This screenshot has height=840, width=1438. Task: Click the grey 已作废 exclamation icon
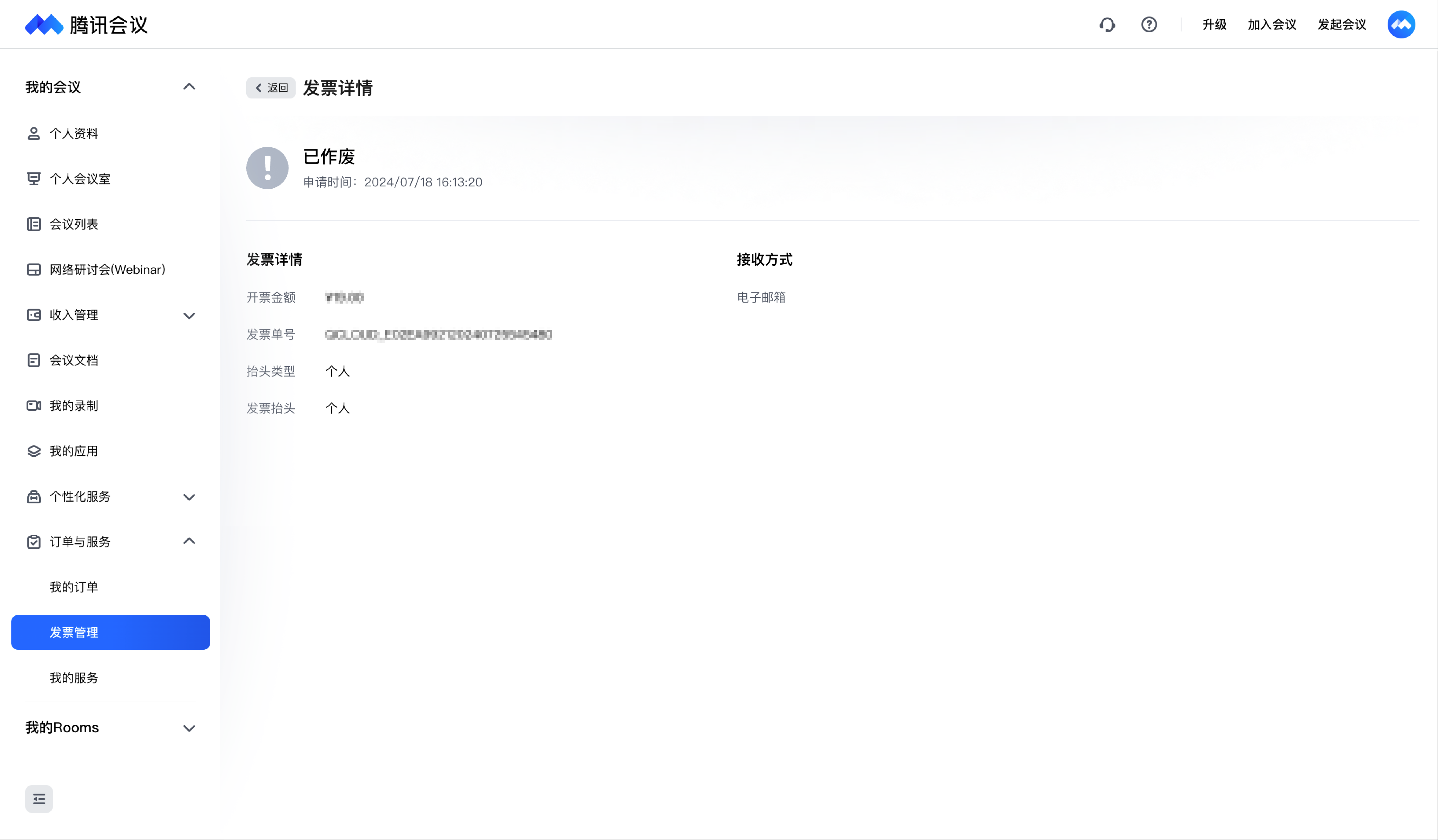click(x=267, y=168)
